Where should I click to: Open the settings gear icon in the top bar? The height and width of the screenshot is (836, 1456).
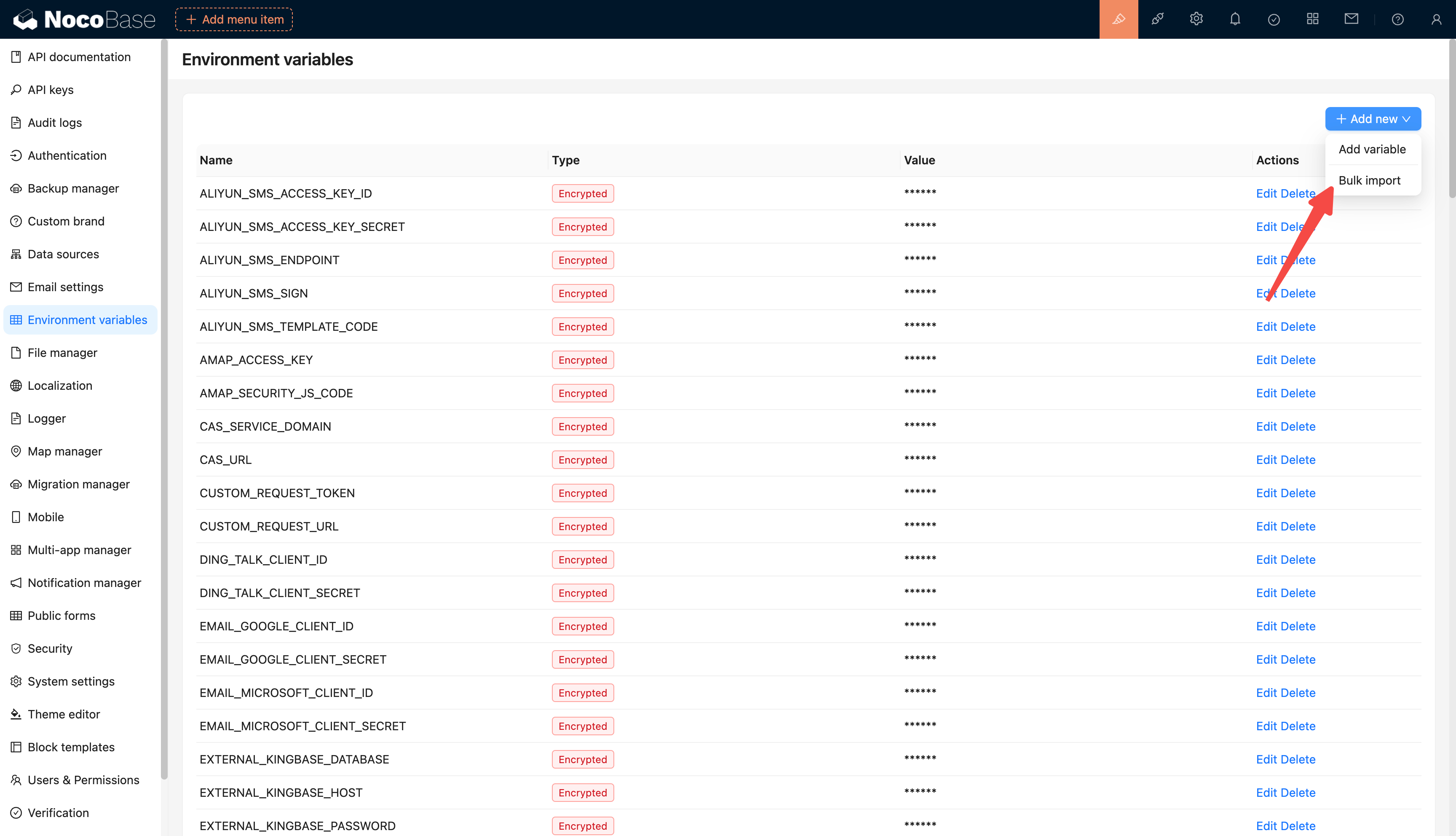point(1196,19)
